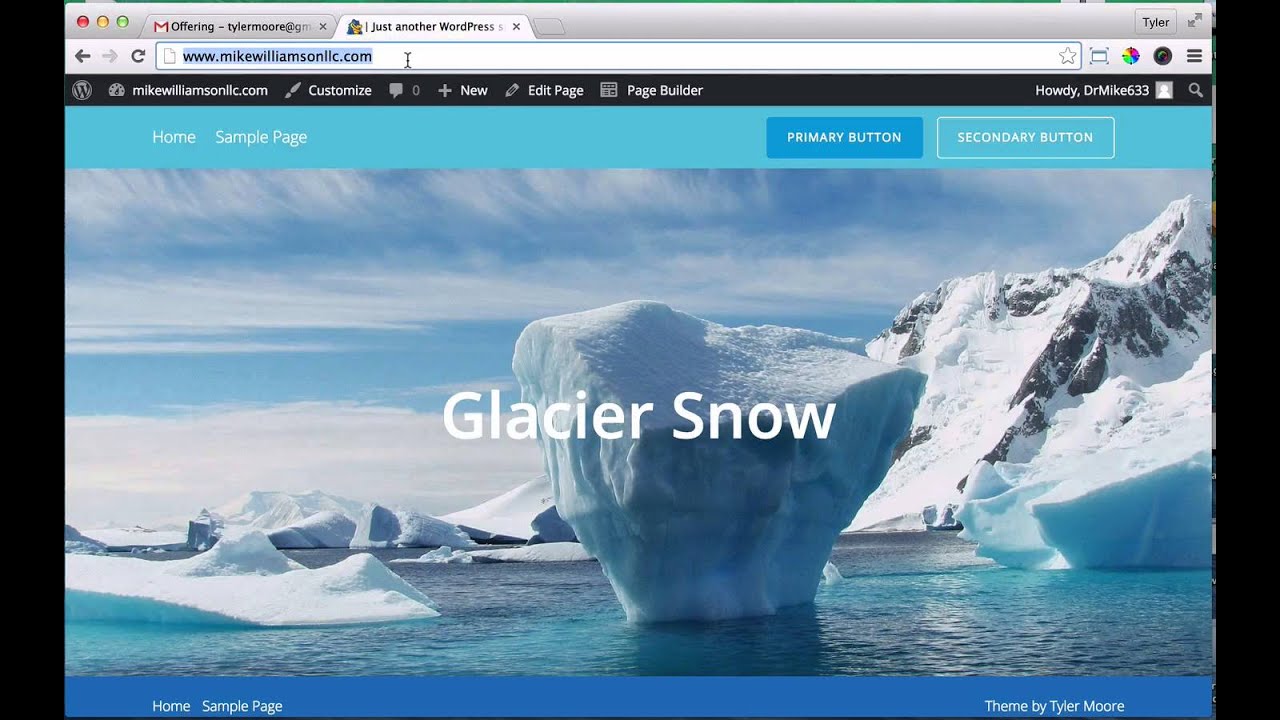Open Customize in admin bar
1280x720 pixels.
[x=328, y=90]
